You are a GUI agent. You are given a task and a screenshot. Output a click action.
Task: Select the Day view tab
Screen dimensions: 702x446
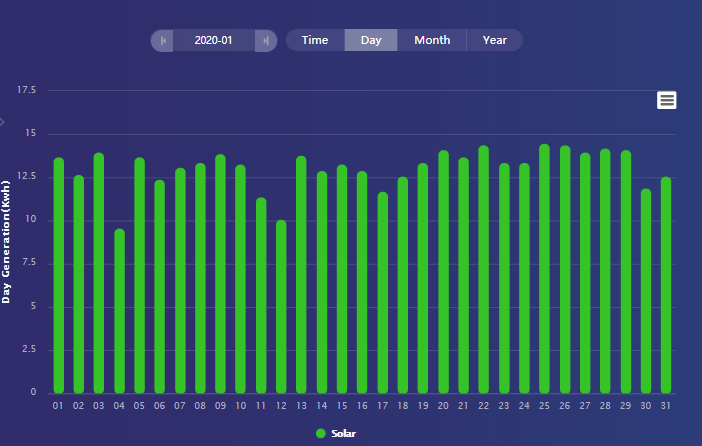click(x=371, y=40)
